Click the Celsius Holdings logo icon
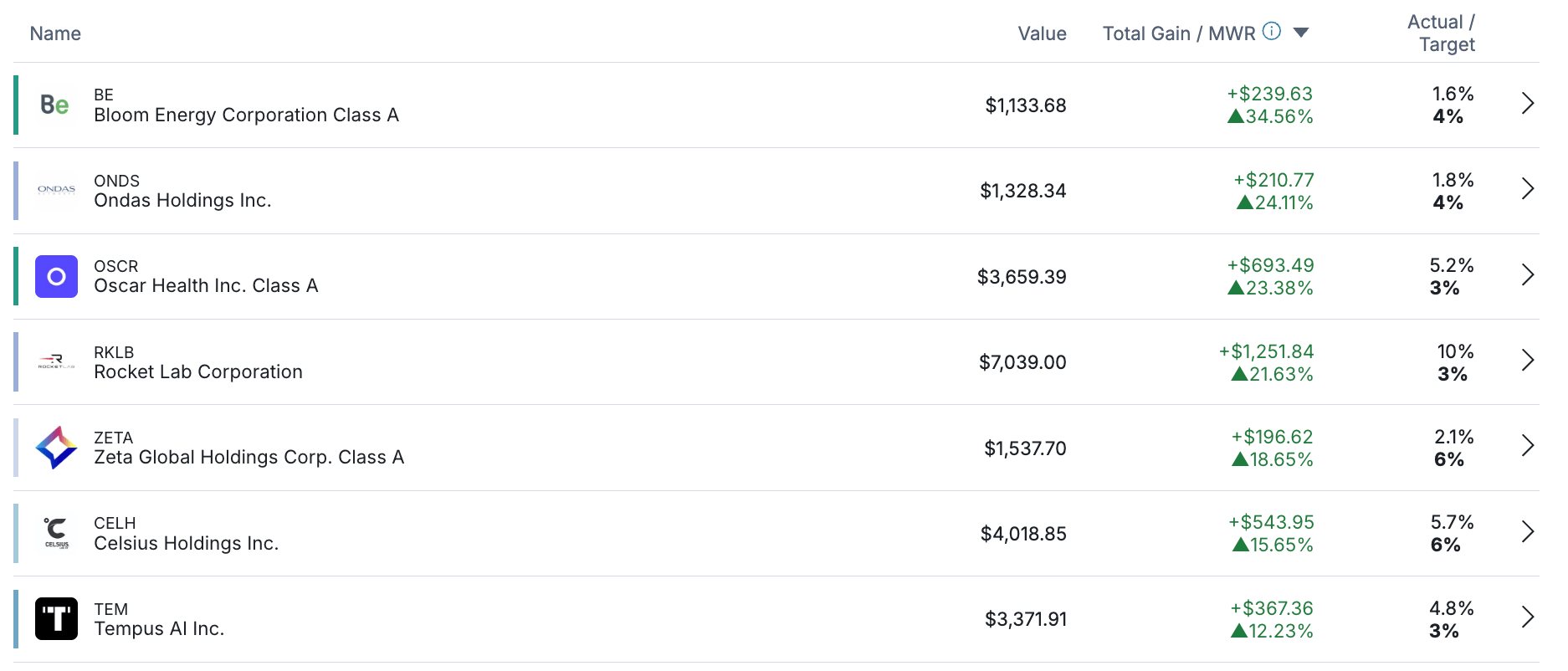 [56, 533]
